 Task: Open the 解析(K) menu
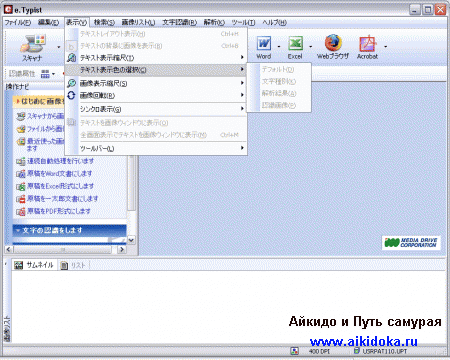(214, 22)
